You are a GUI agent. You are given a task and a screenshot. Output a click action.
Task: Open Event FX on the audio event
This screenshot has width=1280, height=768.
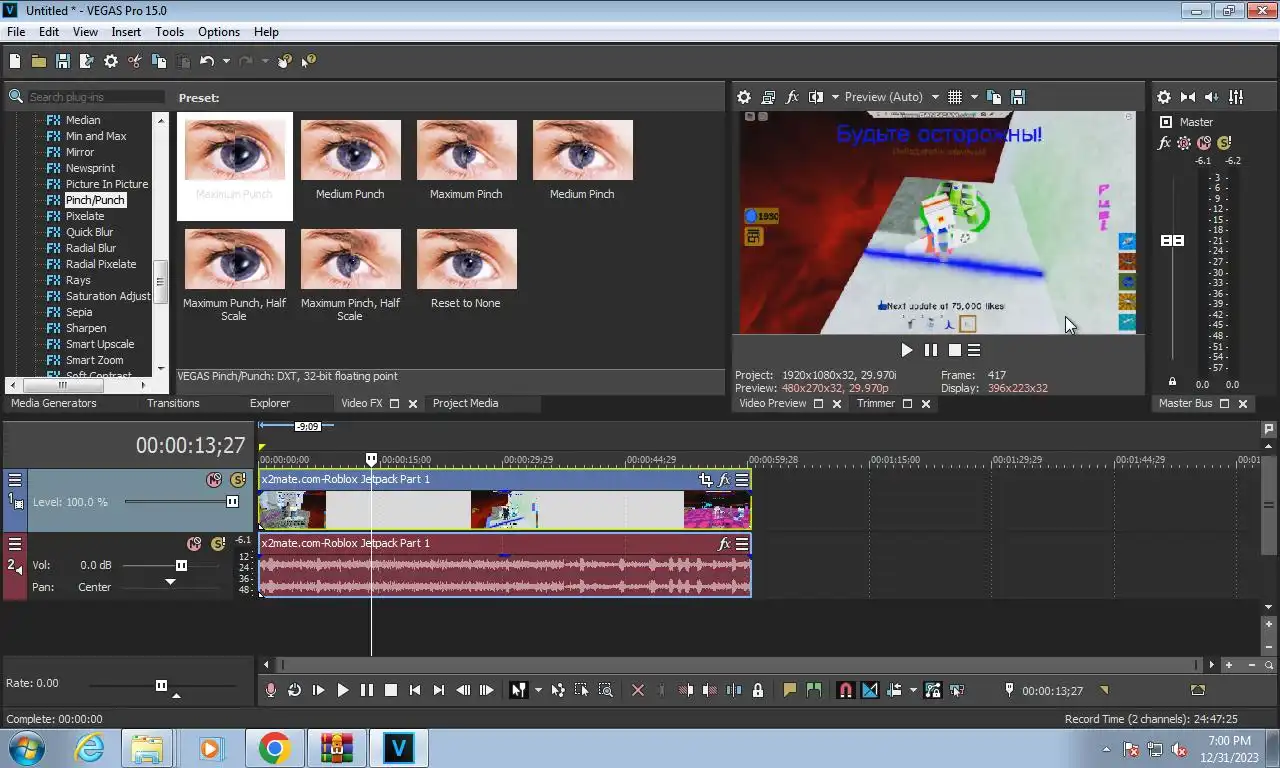[724, 544]
